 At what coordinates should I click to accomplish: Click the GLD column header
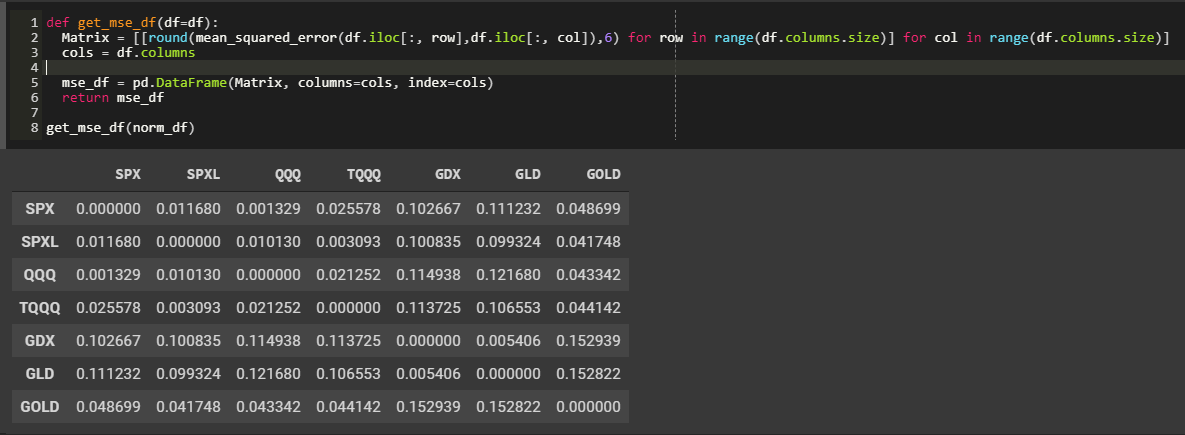point(528,174)
